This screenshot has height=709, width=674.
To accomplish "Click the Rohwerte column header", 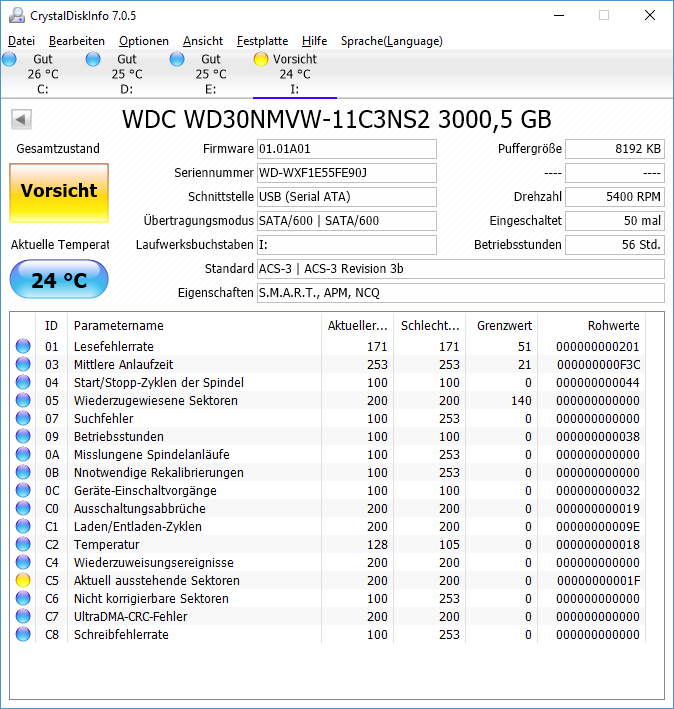I will [591, 326].
